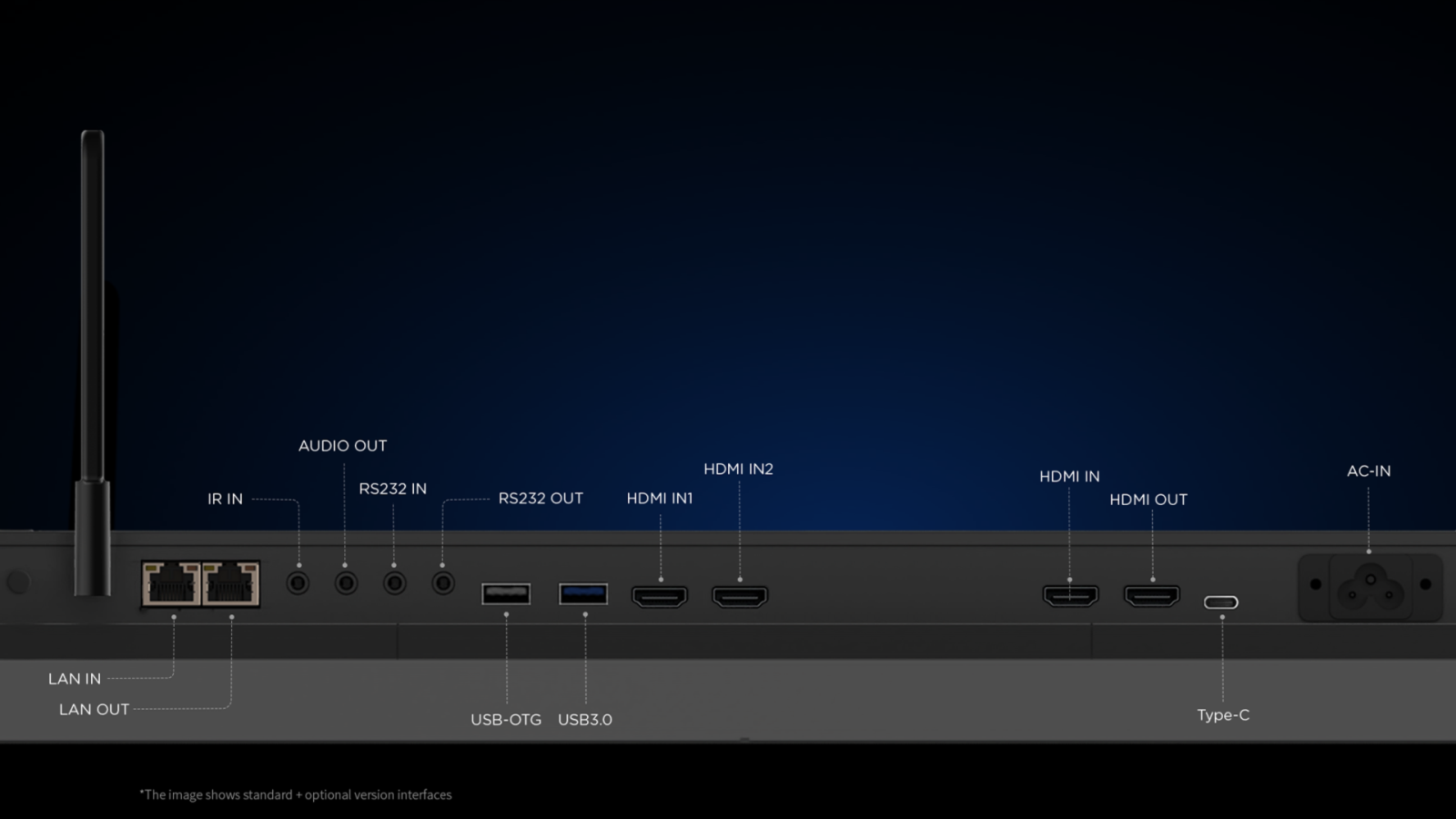This screenshot has height=819, width=1456.
Task: Click the LAN OUT label
Action: tap(94, 709)
